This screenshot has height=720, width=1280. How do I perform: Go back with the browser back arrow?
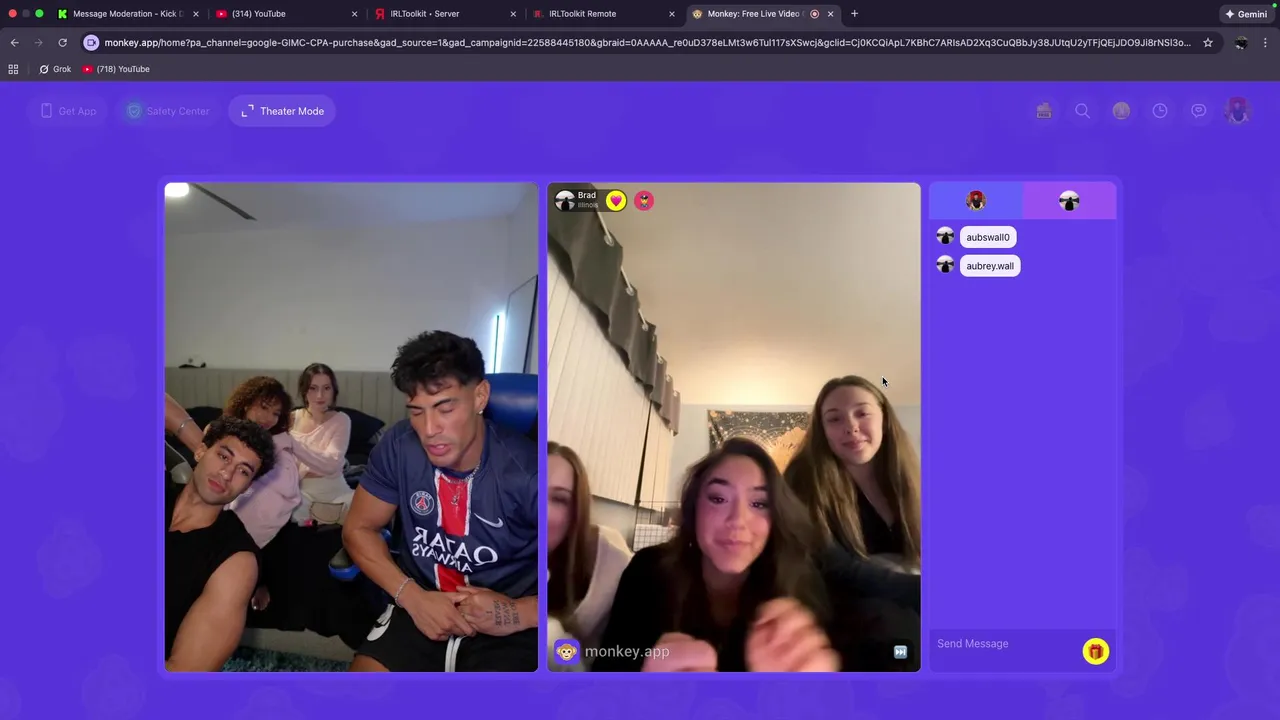[x=14, y=43]
